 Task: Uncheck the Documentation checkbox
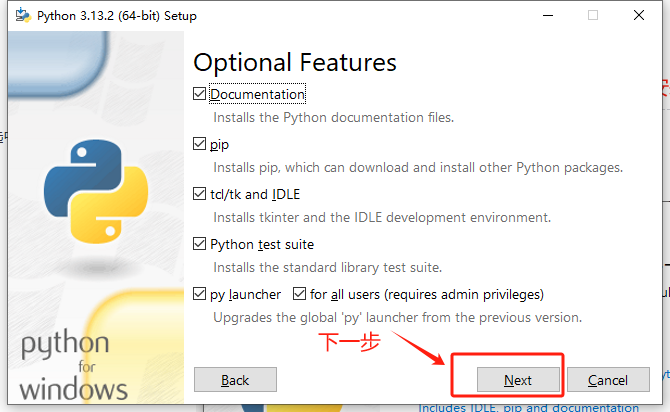point(199,94)
